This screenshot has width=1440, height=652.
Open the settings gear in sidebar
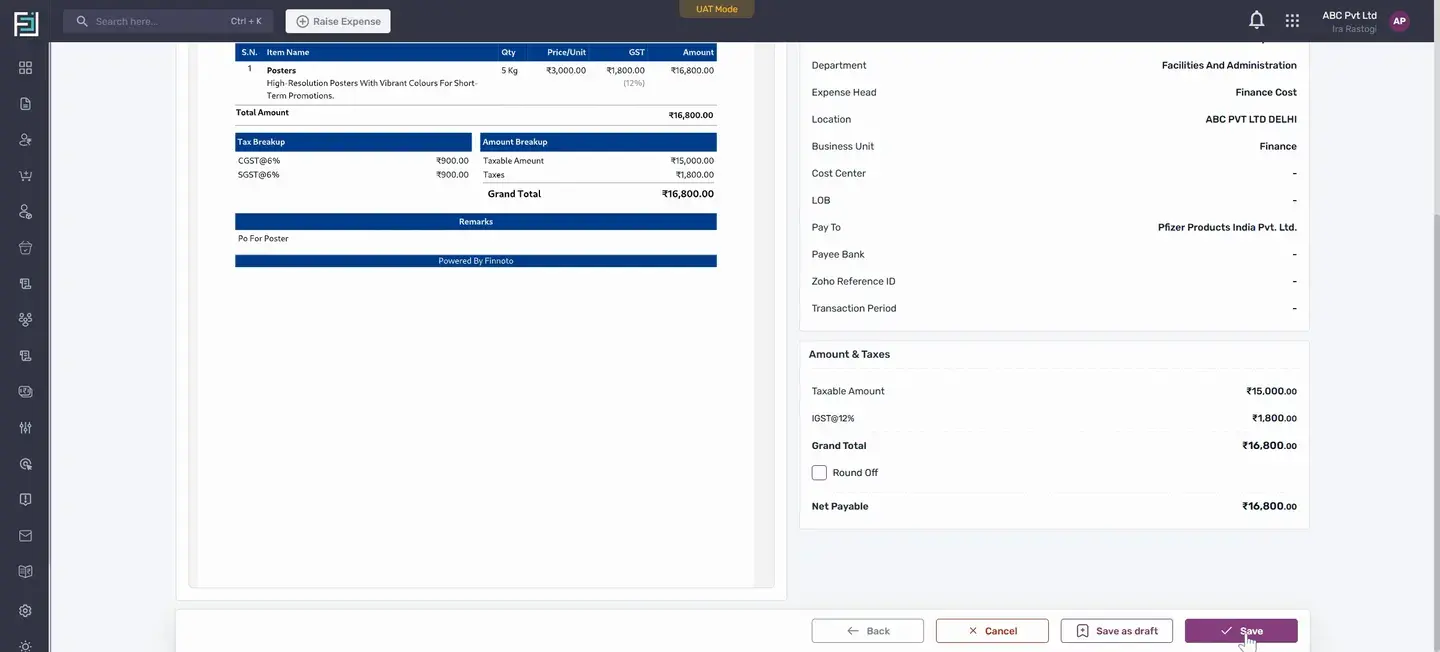(25, 611)
